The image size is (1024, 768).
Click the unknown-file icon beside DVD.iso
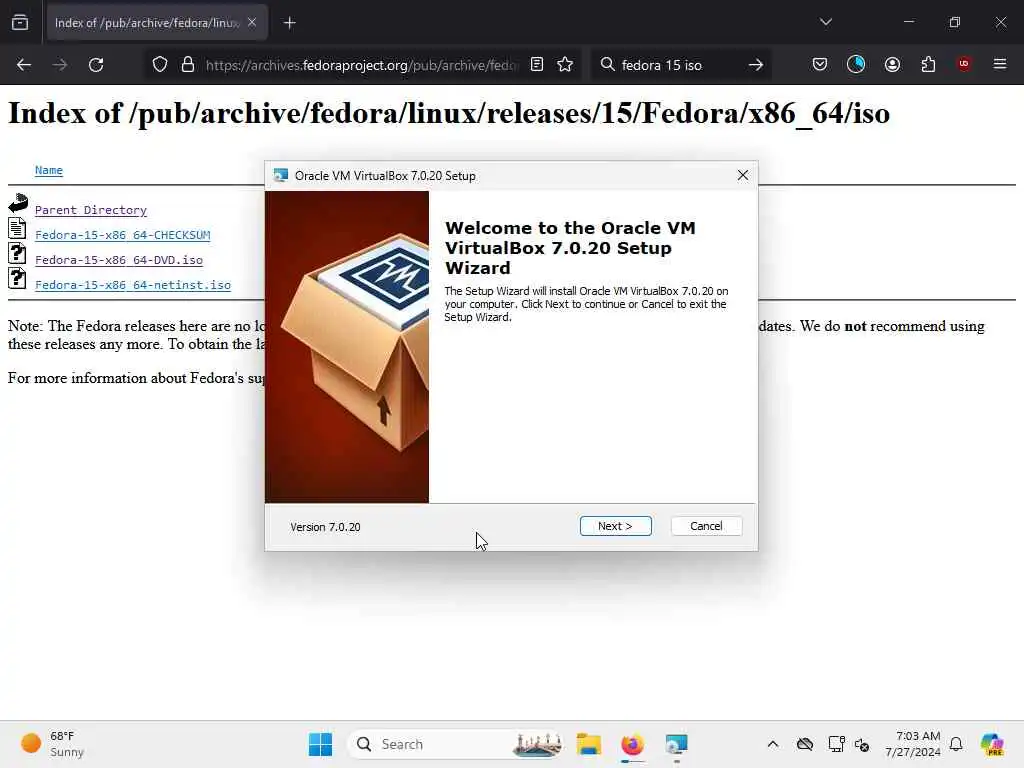click(x=17, y=253)
